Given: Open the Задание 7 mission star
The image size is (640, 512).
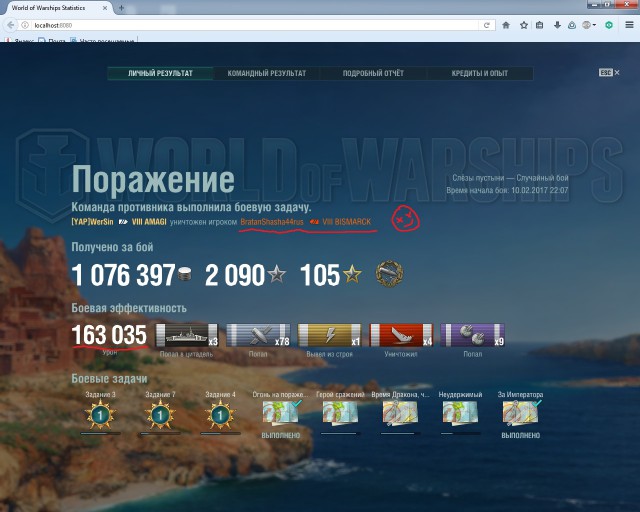Looking at the screenshot, I should (x=160, y=415).
